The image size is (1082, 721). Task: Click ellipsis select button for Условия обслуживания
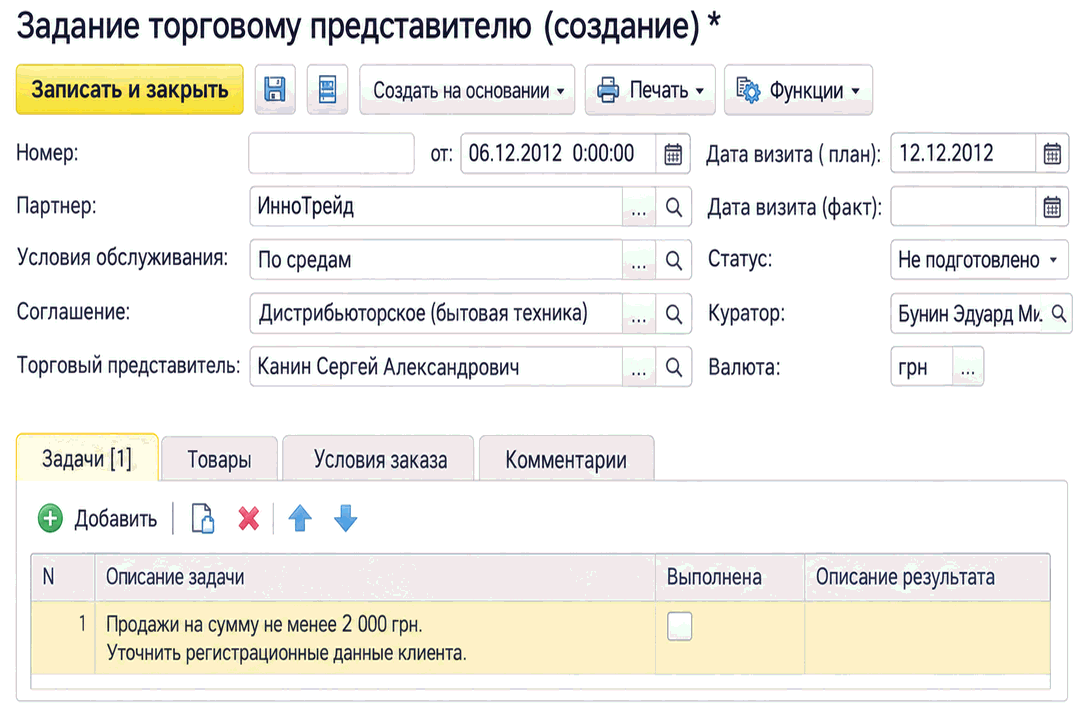pos(639,260)
